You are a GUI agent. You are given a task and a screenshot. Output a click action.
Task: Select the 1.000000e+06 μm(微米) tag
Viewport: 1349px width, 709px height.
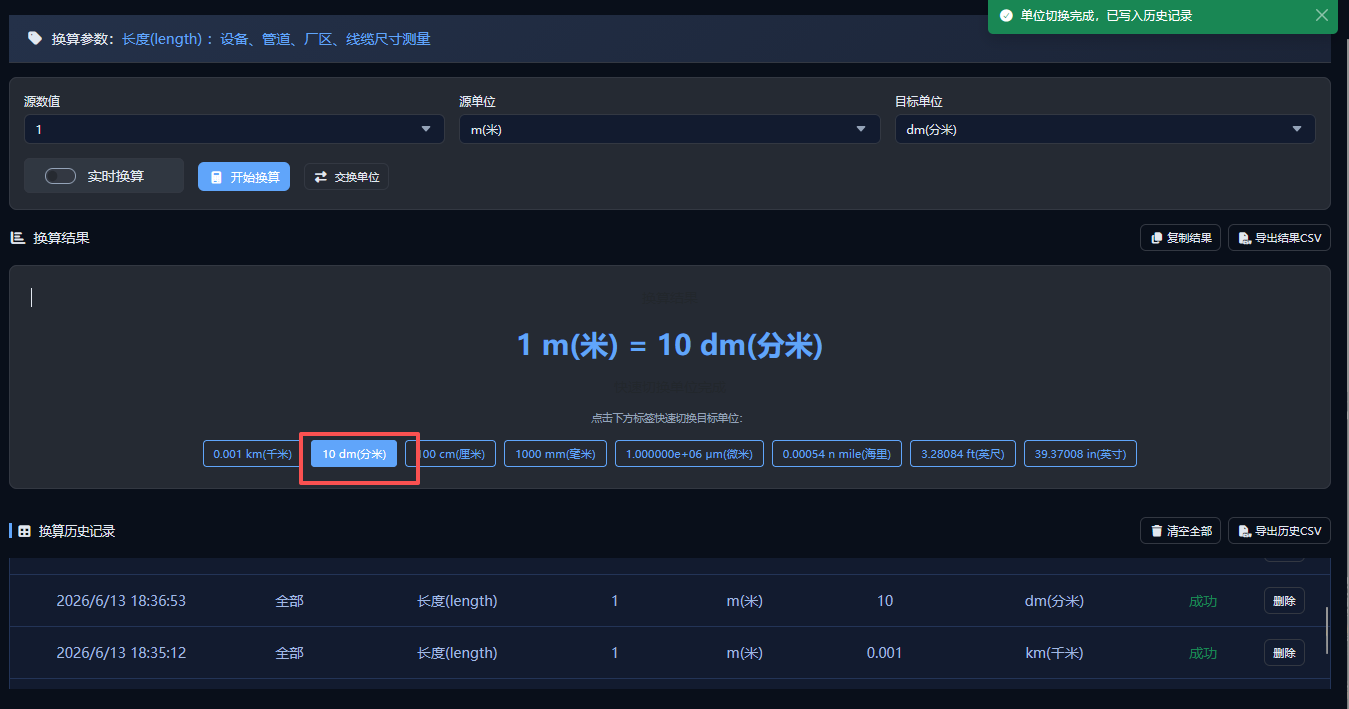click(690, 454)
